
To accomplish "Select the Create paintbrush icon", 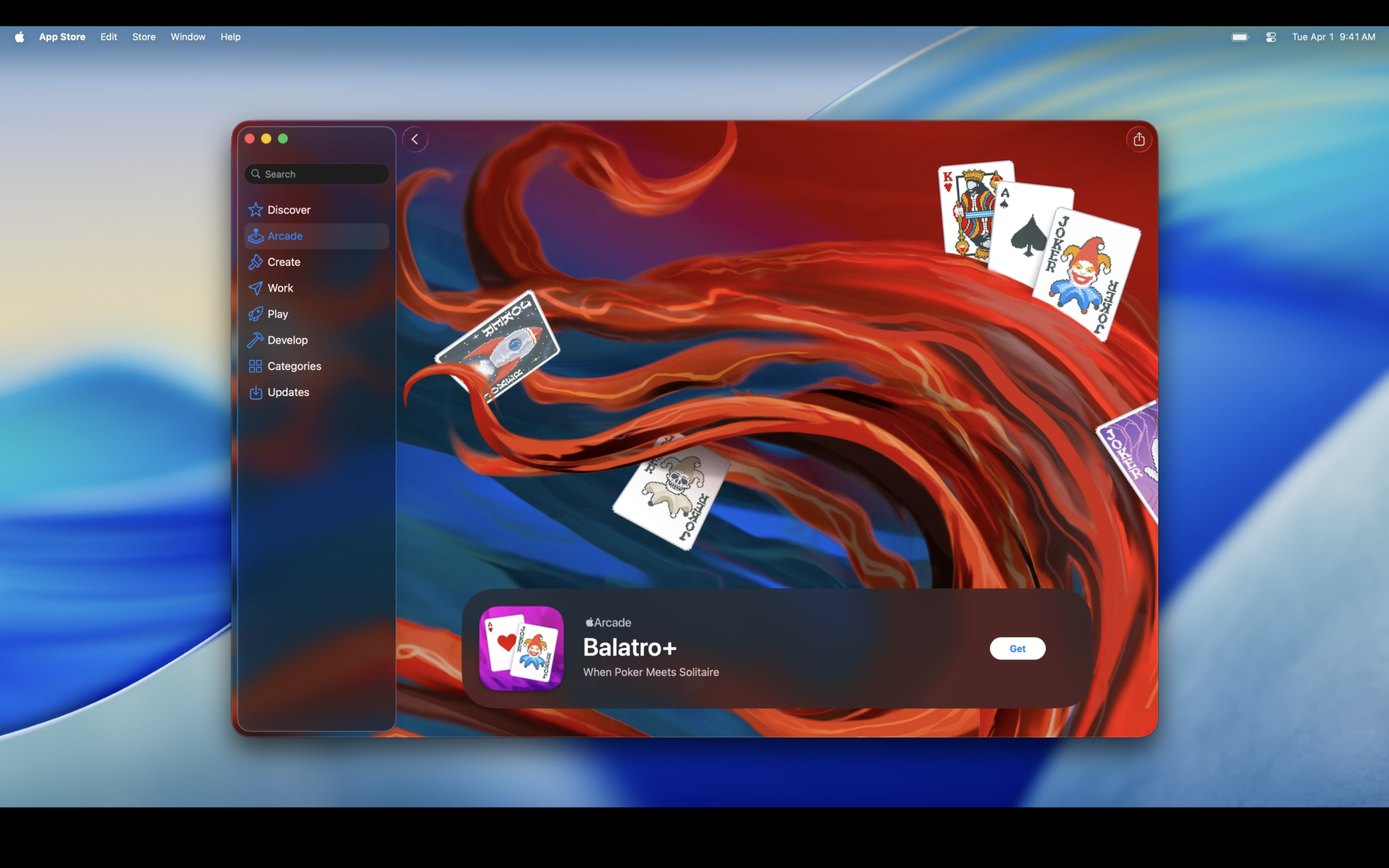I will point(256,262).
